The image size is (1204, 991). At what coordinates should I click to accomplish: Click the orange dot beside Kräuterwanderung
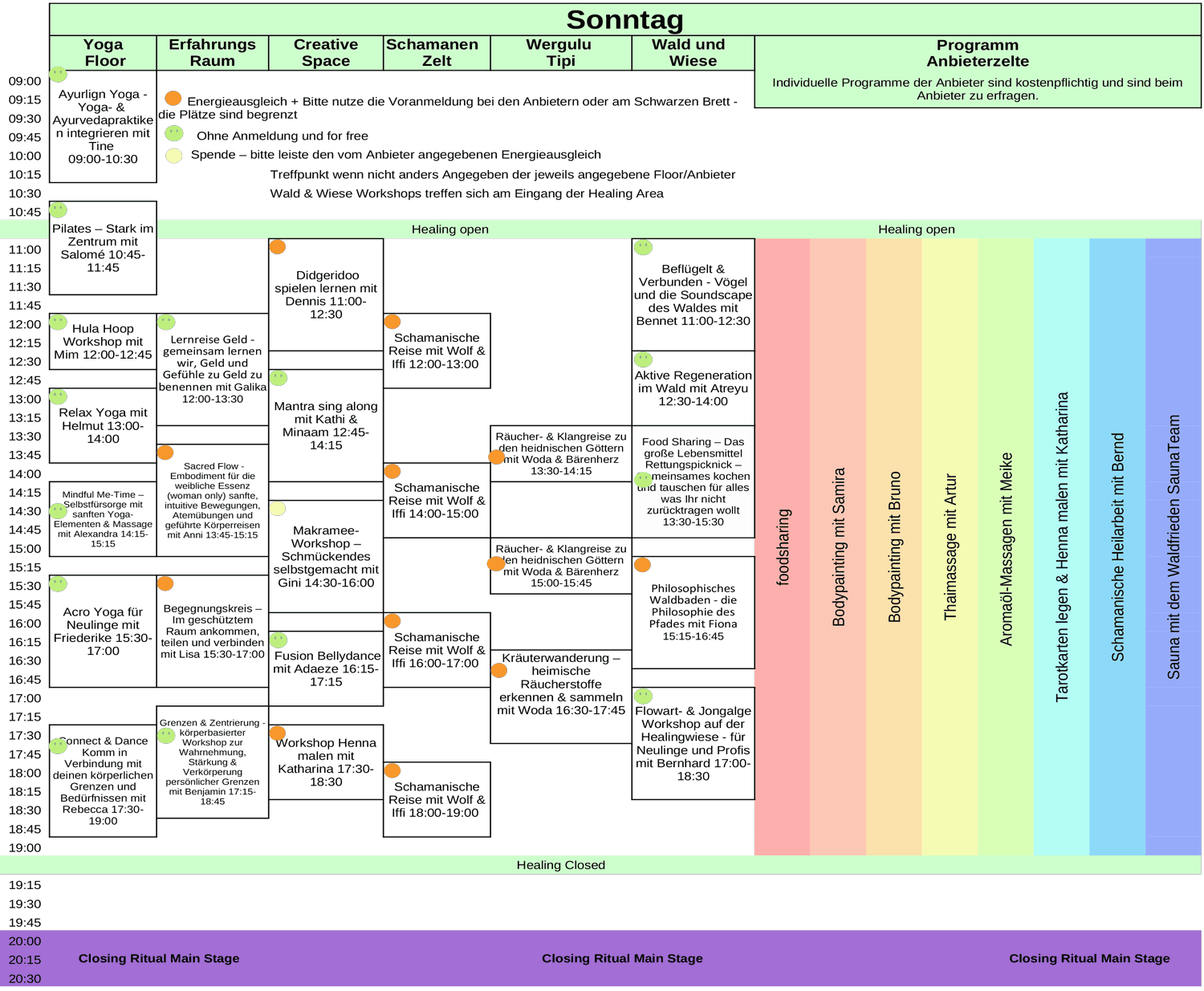pyautogui.click(x=498, y=671)
